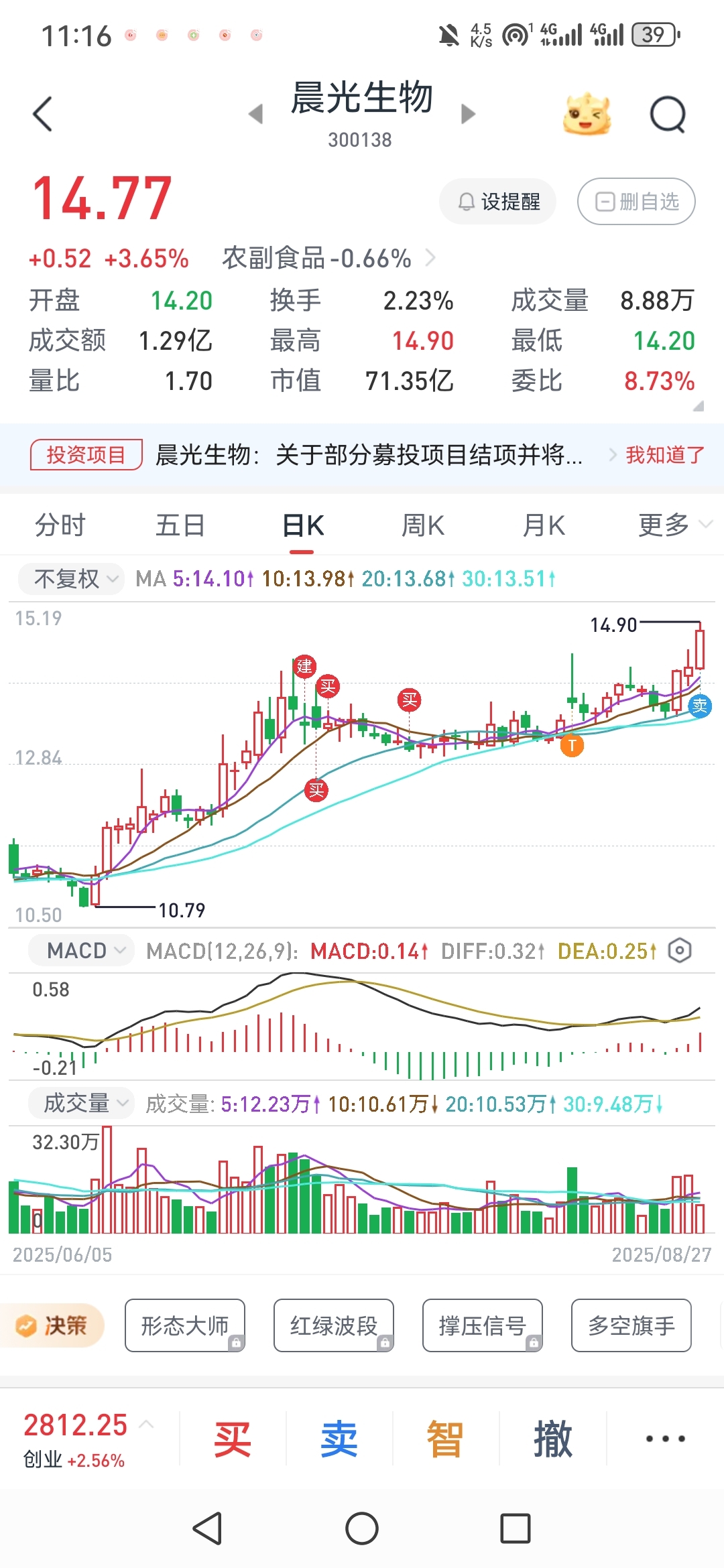724x1568 pixels.
Task: Tap the lowest 买 marker under candles
Action: tap(316, 790)
